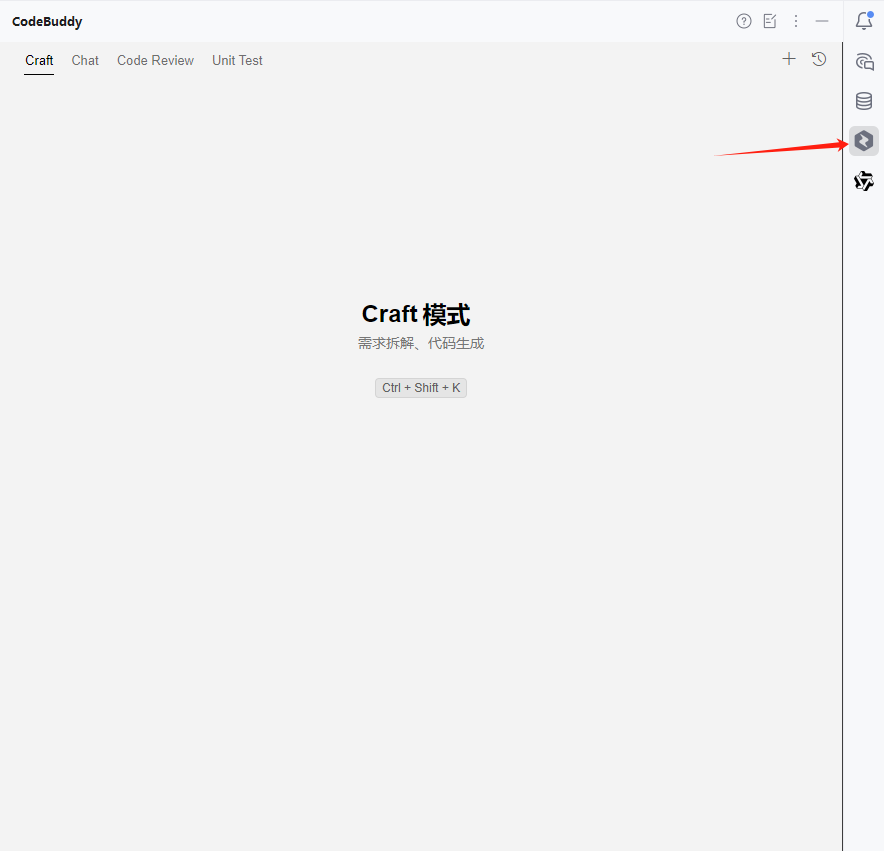The width and height of the screenshot is (884, 851).
Task: Open the notifications bell
Action: 864,21
